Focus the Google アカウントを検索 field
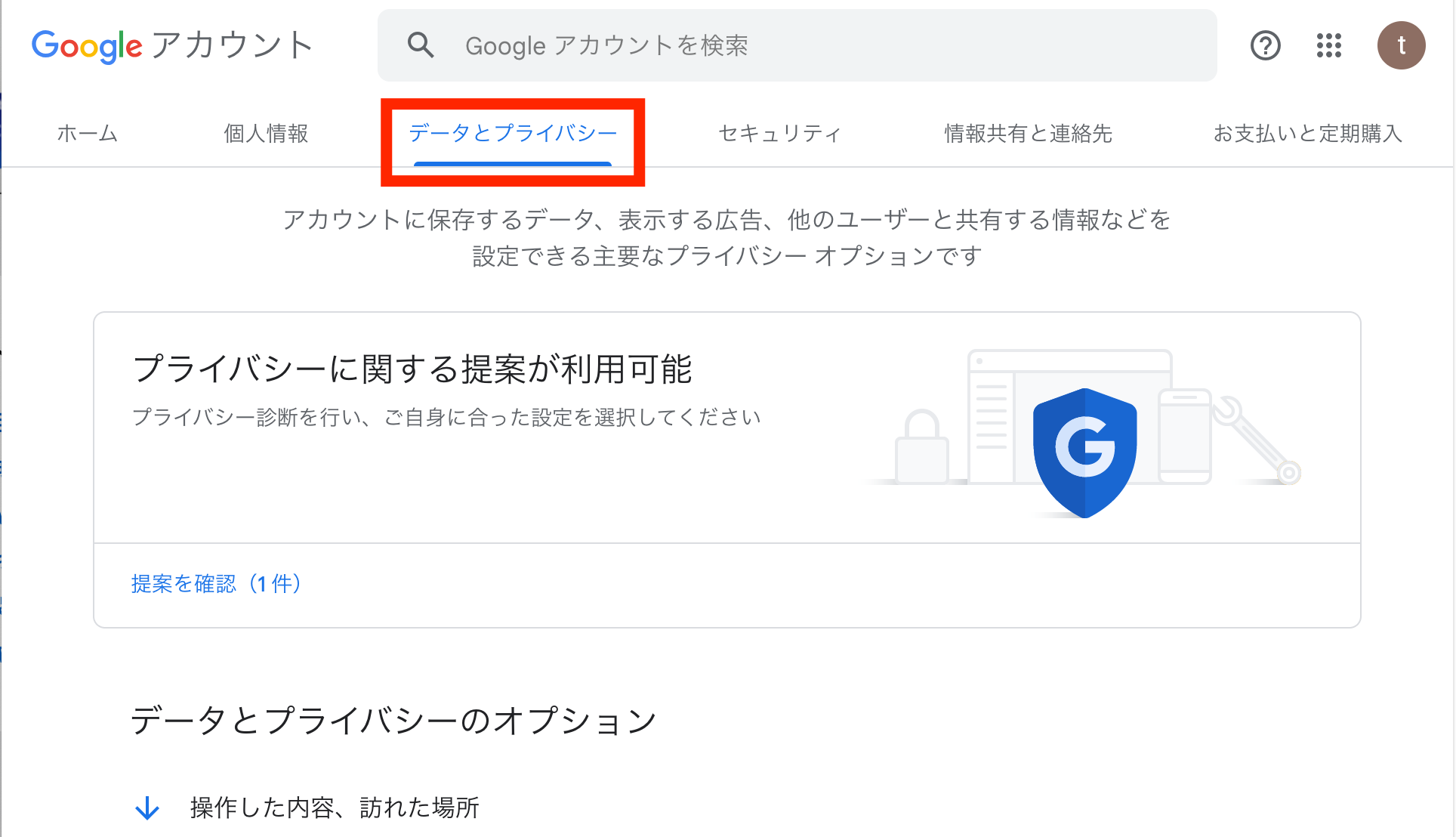 tap(797, 45)
